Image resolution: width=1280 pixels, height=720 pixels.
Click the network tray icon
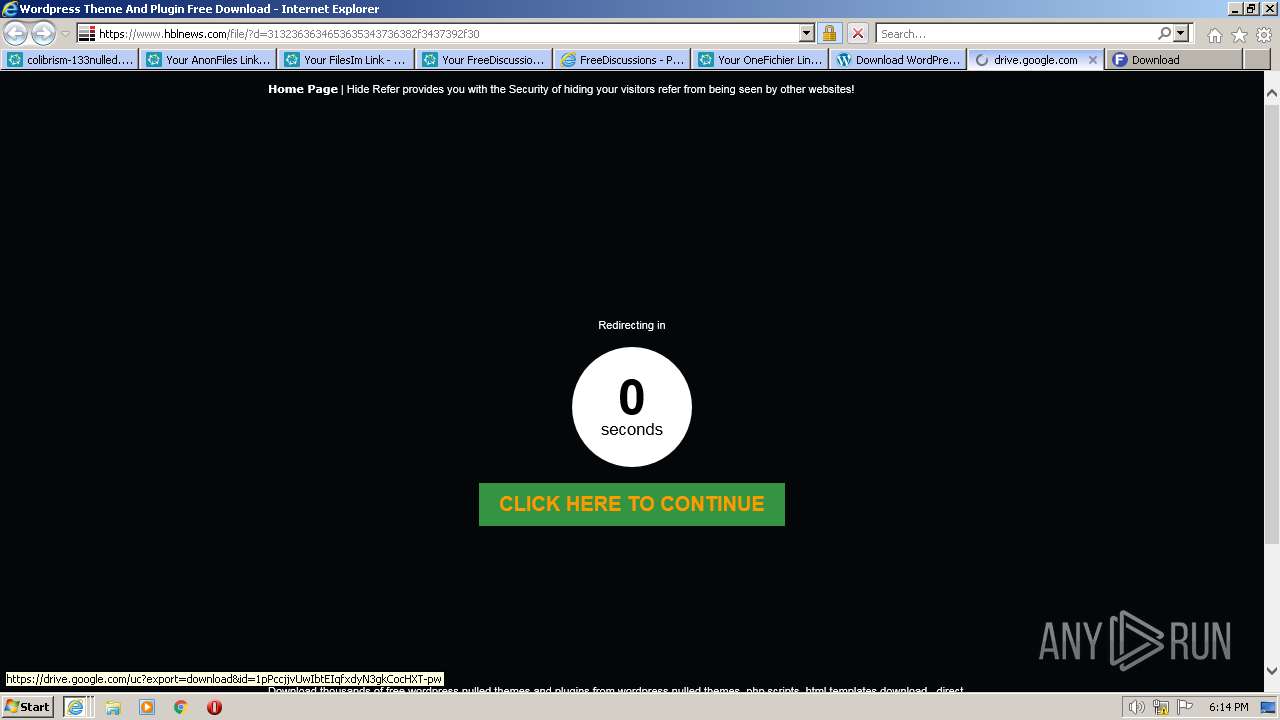(1161, 707)
